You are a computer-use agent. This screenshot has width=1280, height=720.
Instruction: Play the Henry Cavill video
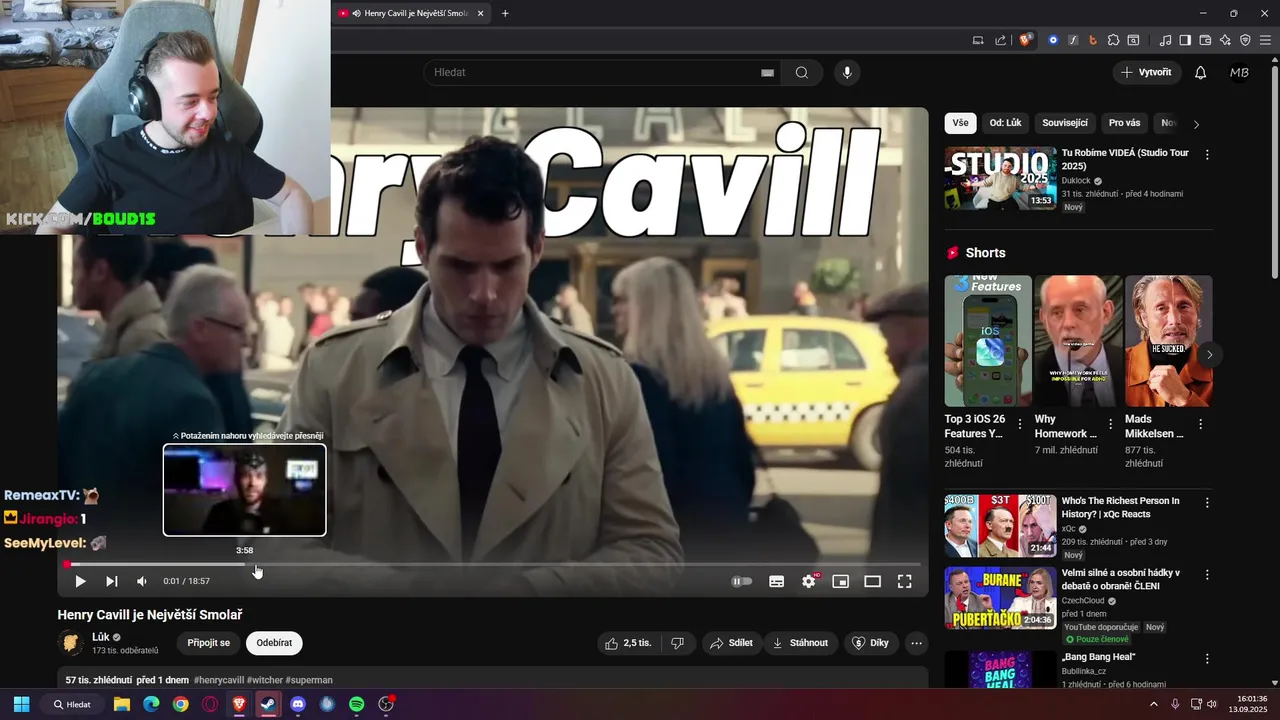point(80,581)
